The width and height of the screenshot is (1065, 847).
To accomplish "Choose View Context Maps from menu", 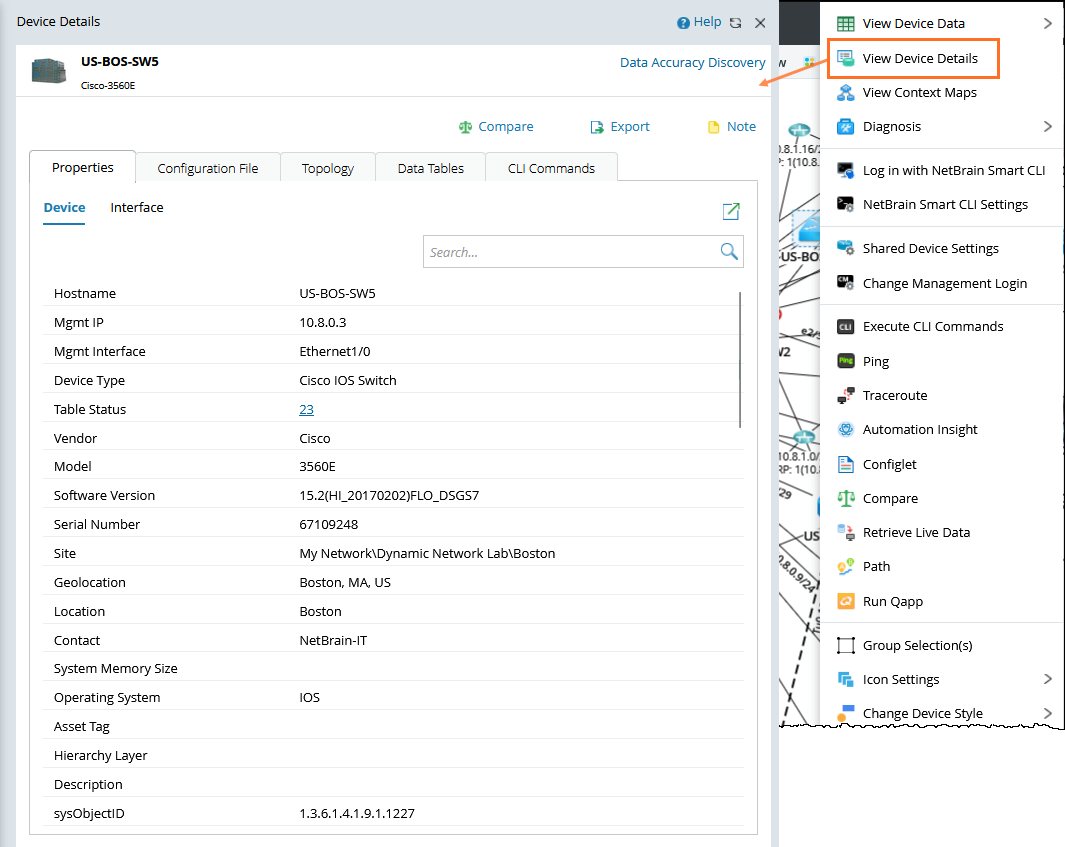I will (919, 92).
